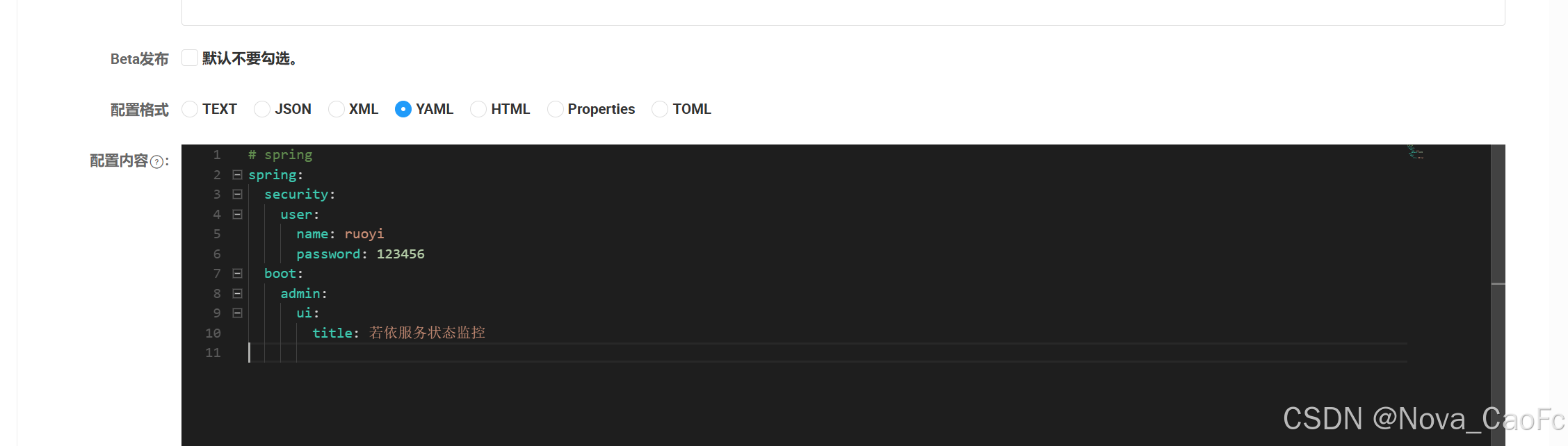
Task: Click the code minimap thumbnail in editor
Action: [x=1415, y=152]
